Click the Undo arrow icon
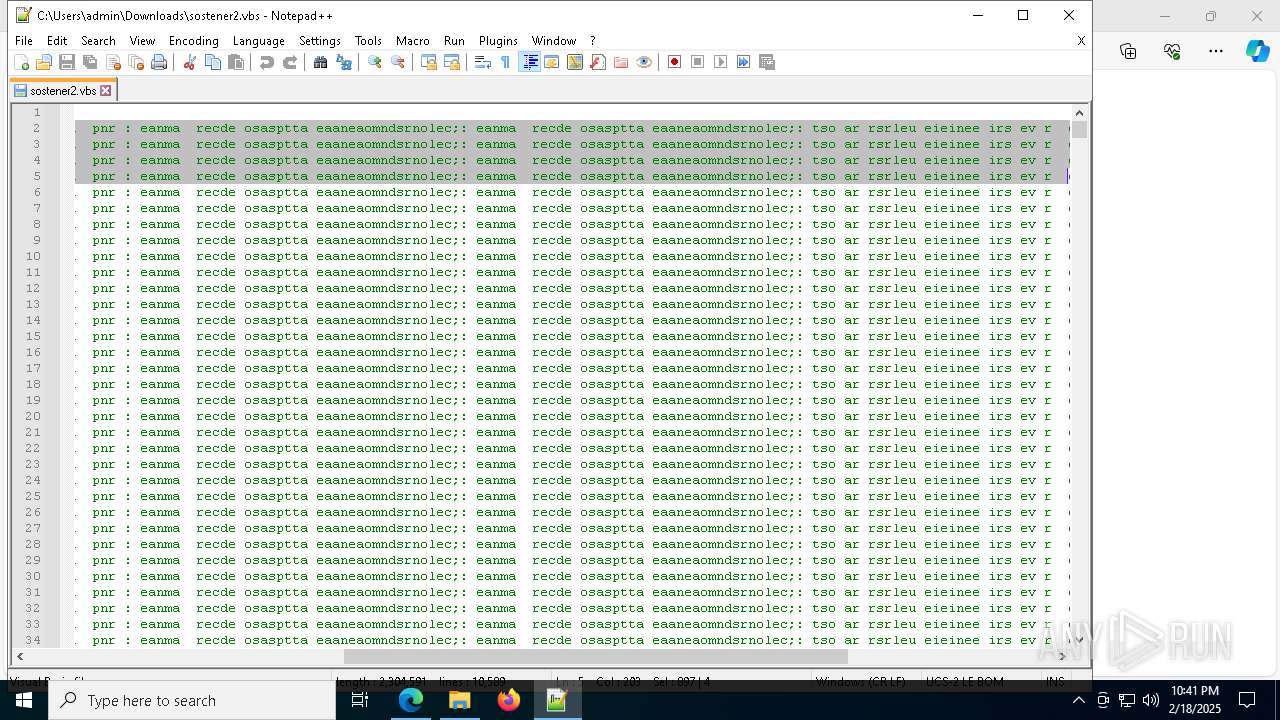The height and width of the screenshot is (720, 1280). click(x=266, y=62)
